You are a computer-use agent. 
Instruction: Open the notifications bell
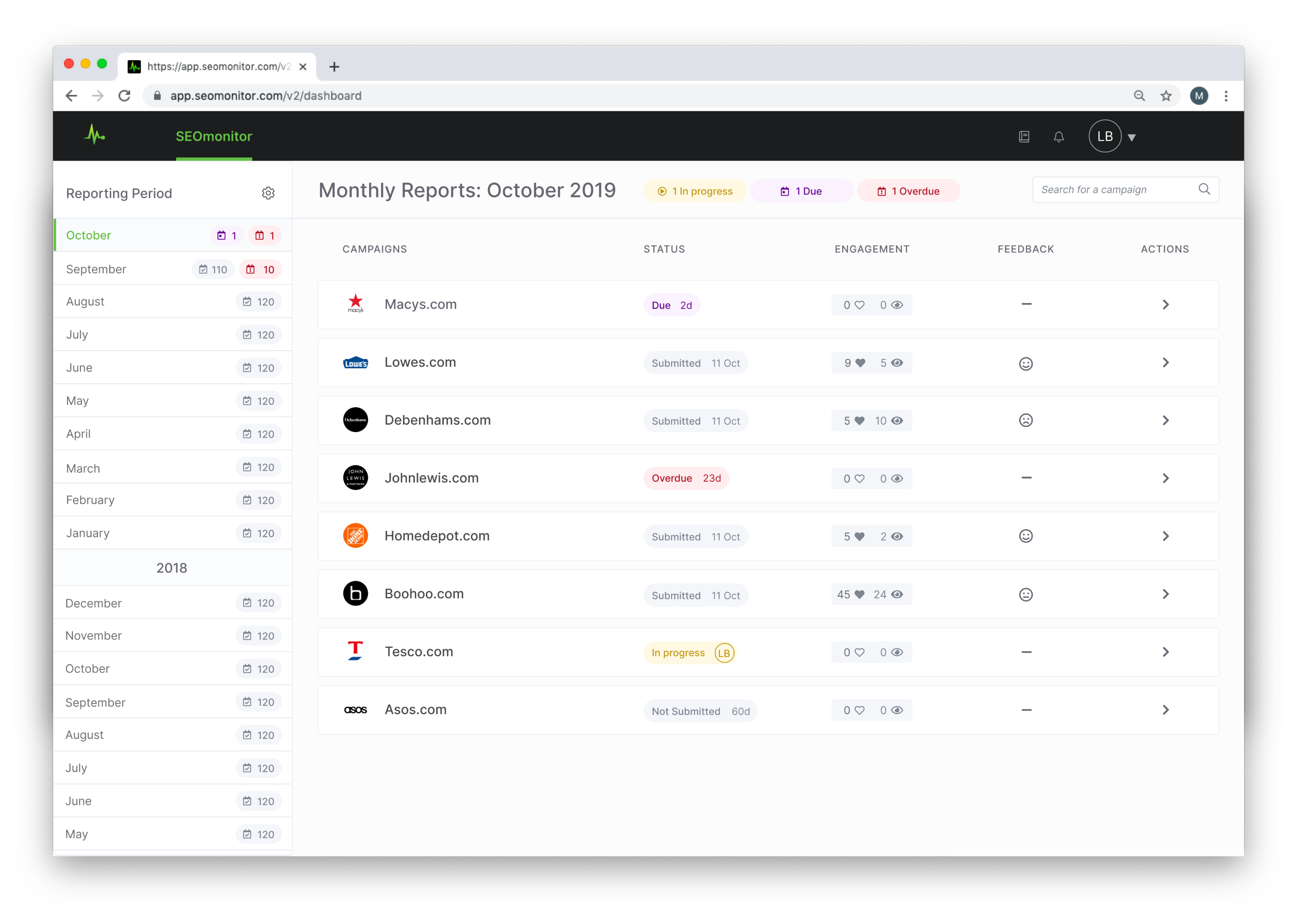tap(1058, 136)
